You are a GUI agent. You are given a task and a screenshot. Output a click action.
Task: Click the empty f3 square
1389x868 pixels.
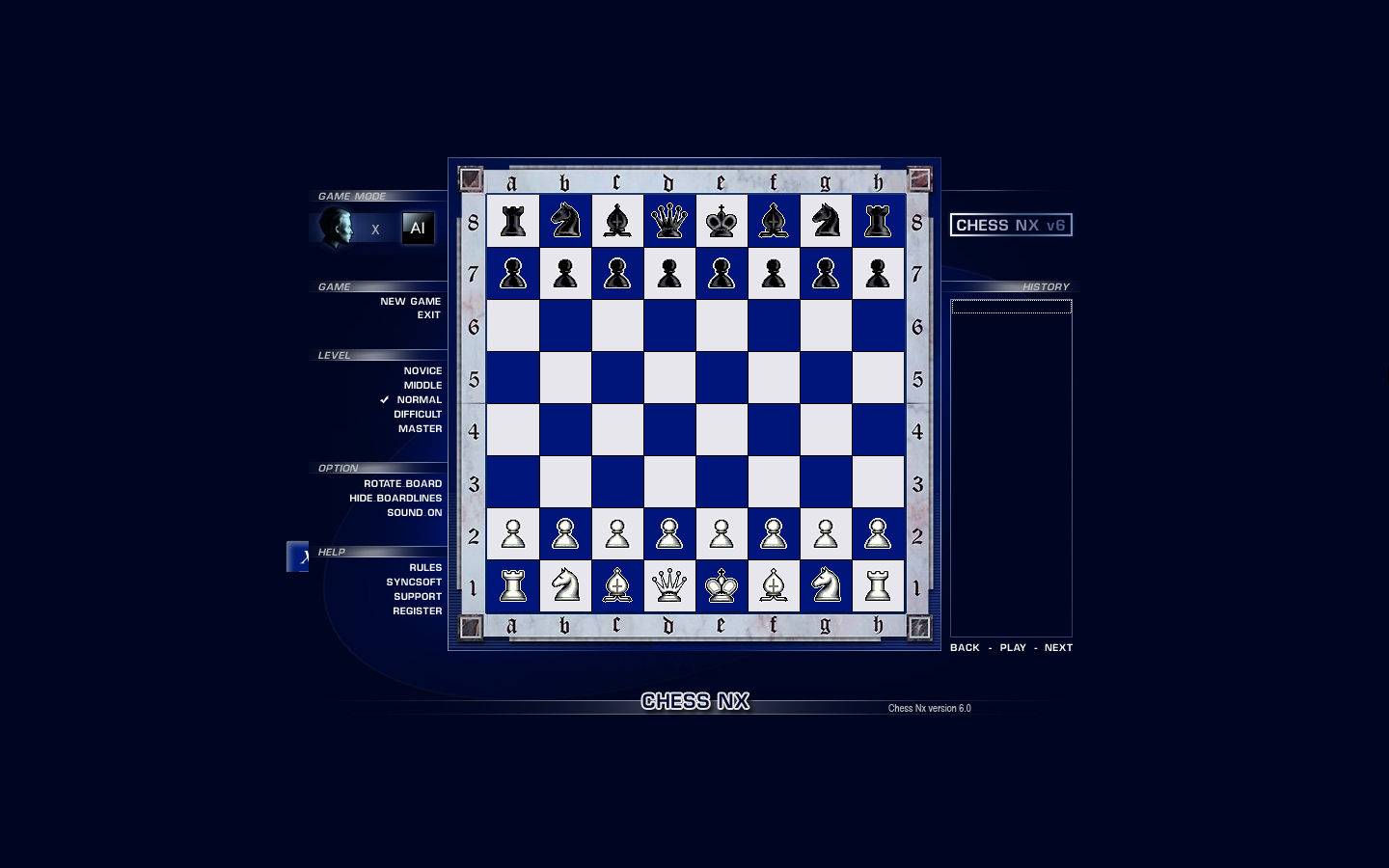(774, 481)
